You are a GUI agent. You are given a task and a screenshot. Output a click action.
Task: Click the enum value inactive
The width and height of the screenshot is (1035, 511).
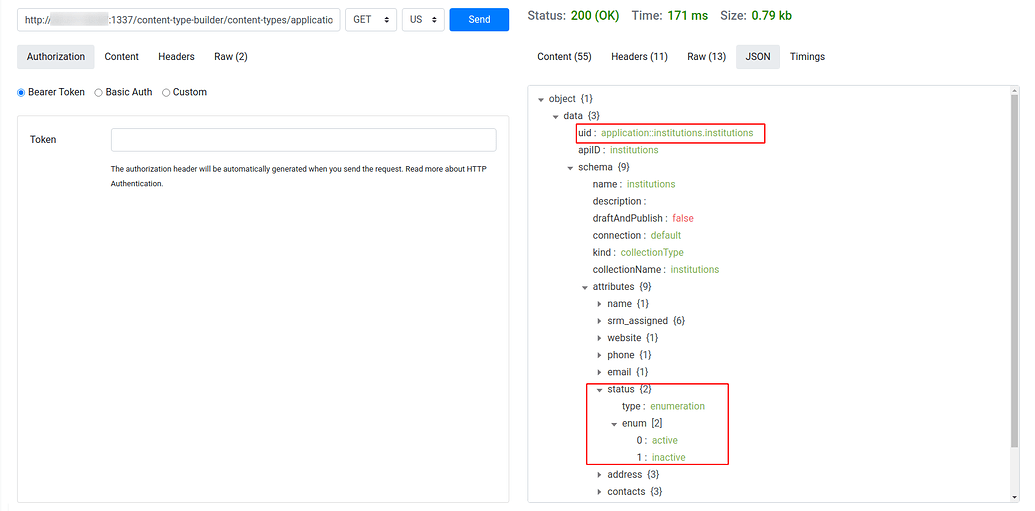tap(669, 458)
